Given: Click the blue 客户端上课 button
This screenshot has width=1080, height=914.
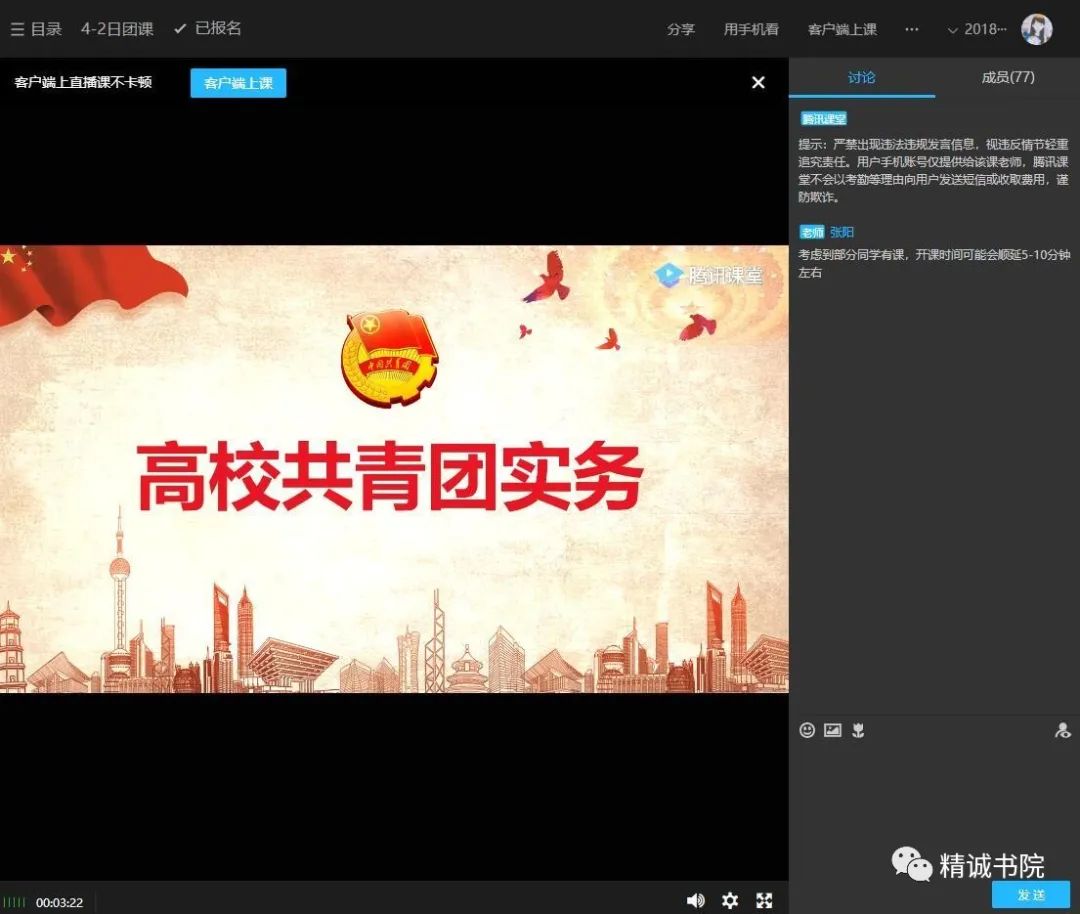Looking at the screenshot, I should click(238, 83).
